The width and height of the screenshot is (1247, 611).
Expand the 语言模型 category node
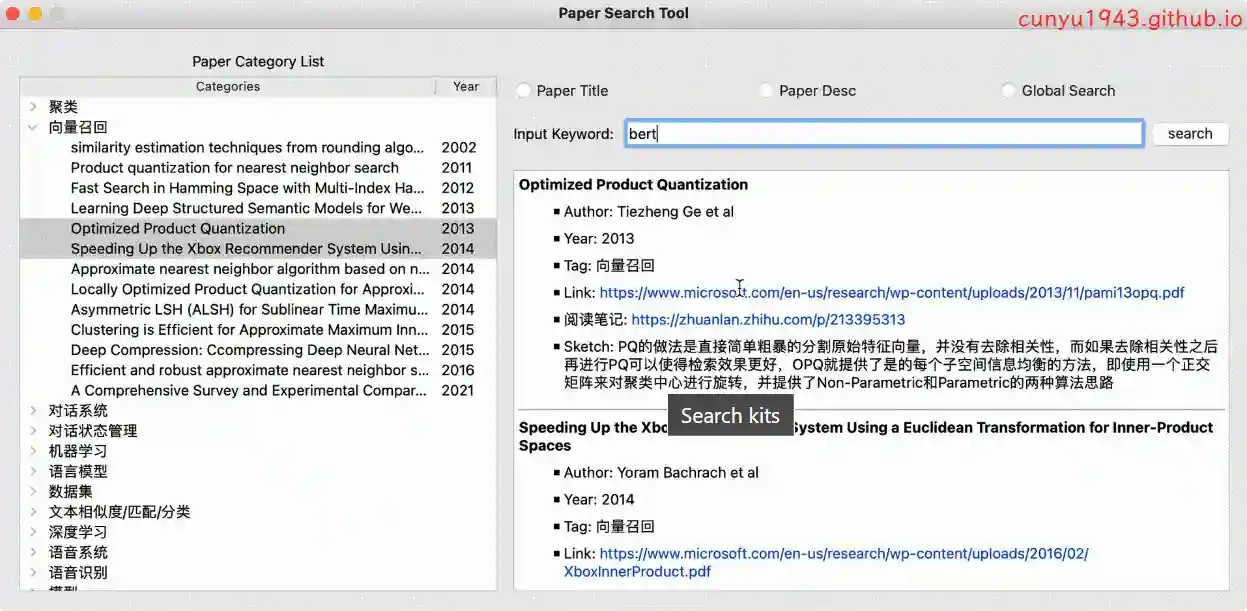[x=33, y=471]
